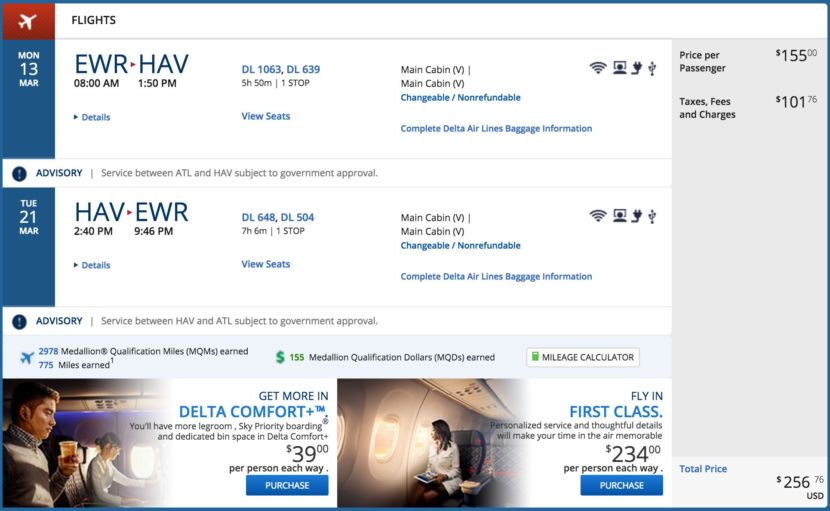830x511 pixels.
Task: Click the USB icon on outbound flight
Action: [652, 68]
